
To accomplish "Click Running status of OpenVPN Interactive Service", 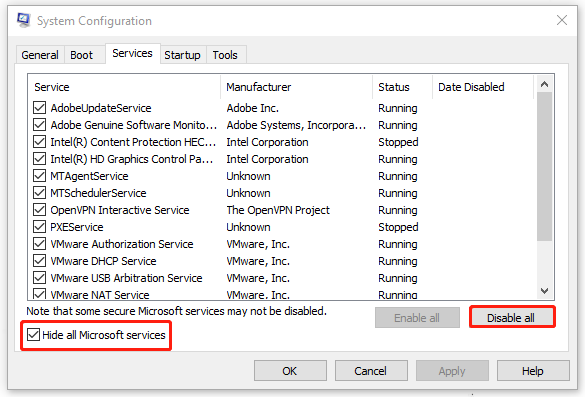I will [398, 210].
